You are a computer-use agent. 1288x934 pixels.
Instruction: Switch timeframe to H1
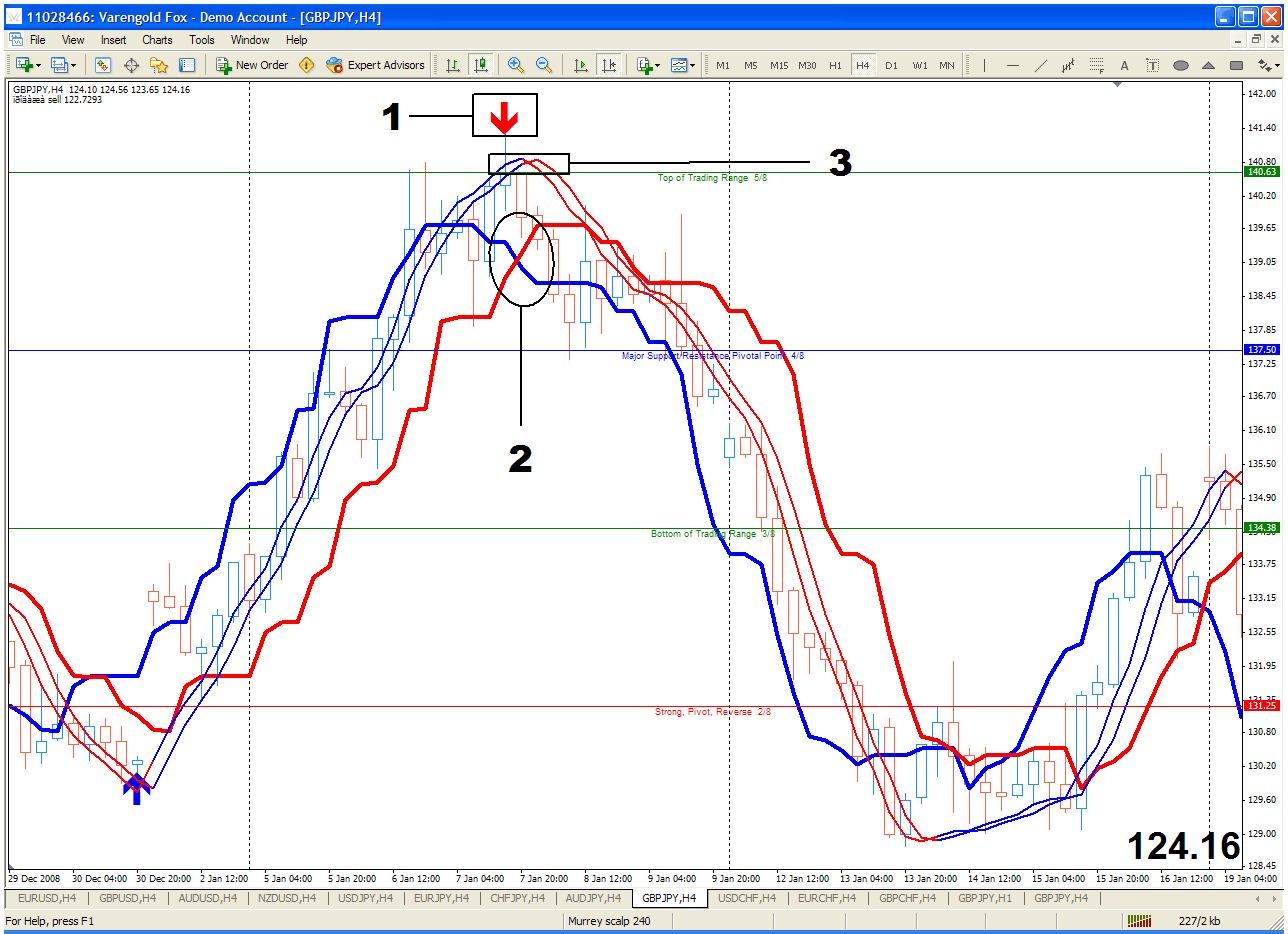[835, 65]
